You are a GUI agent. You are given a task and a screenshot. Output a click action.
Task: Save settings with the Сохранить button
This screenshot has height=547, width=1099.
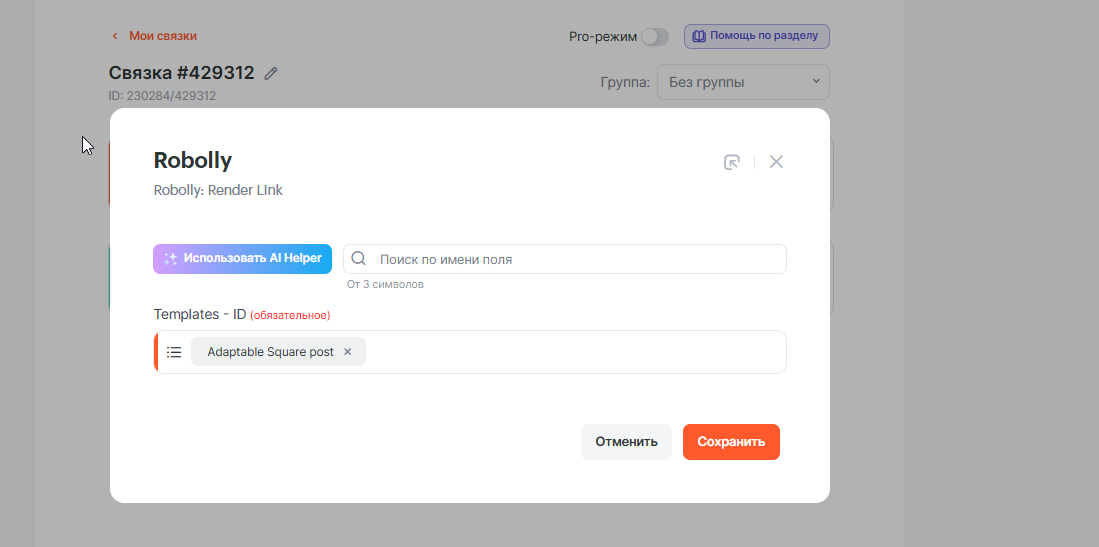point(731,442)
